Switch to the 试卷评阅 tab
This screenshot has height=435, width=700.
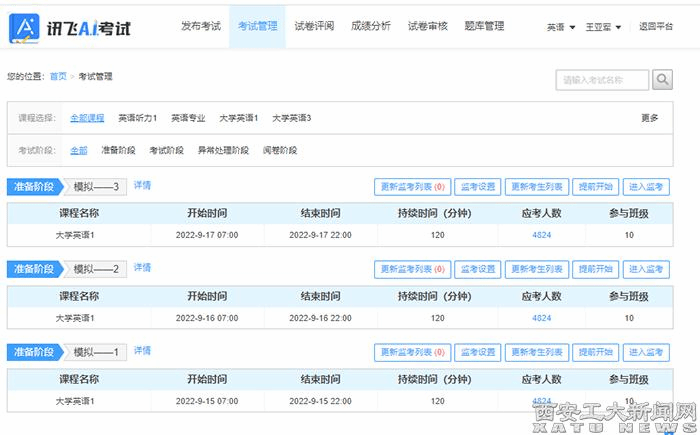coord(315,26)
